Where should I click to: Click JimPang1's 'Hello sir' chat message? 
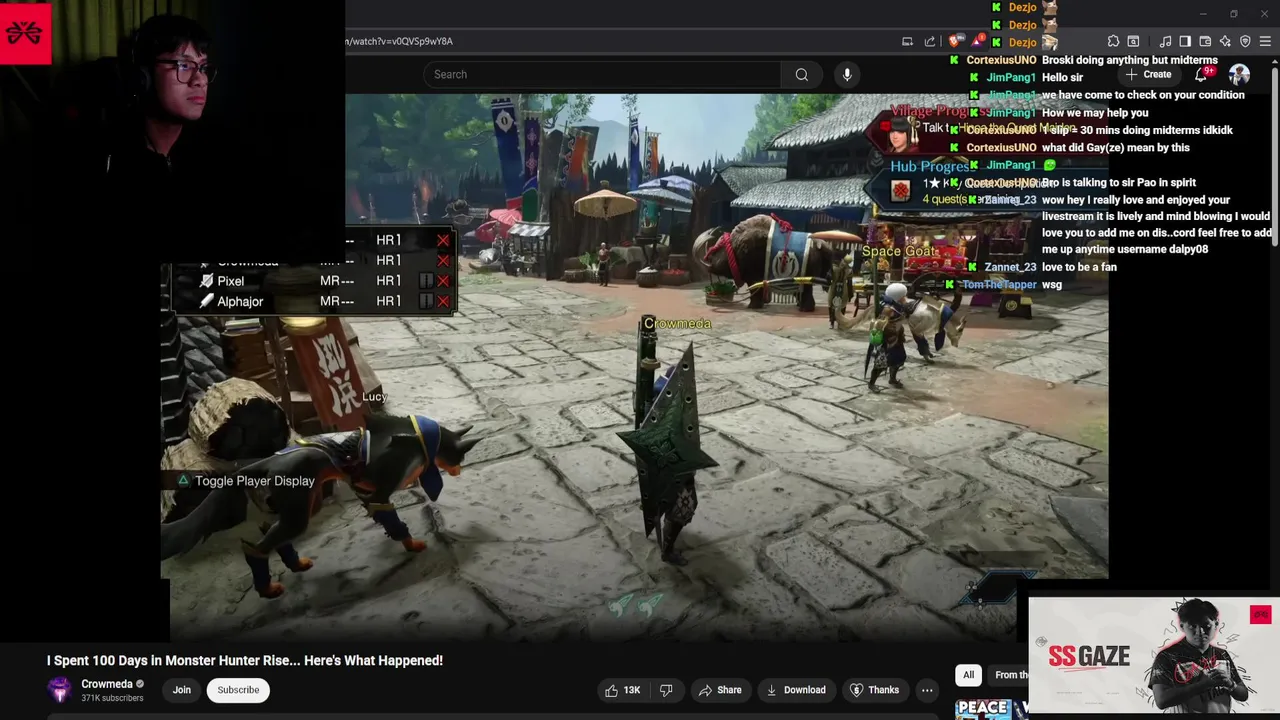tap(1062, 77)
